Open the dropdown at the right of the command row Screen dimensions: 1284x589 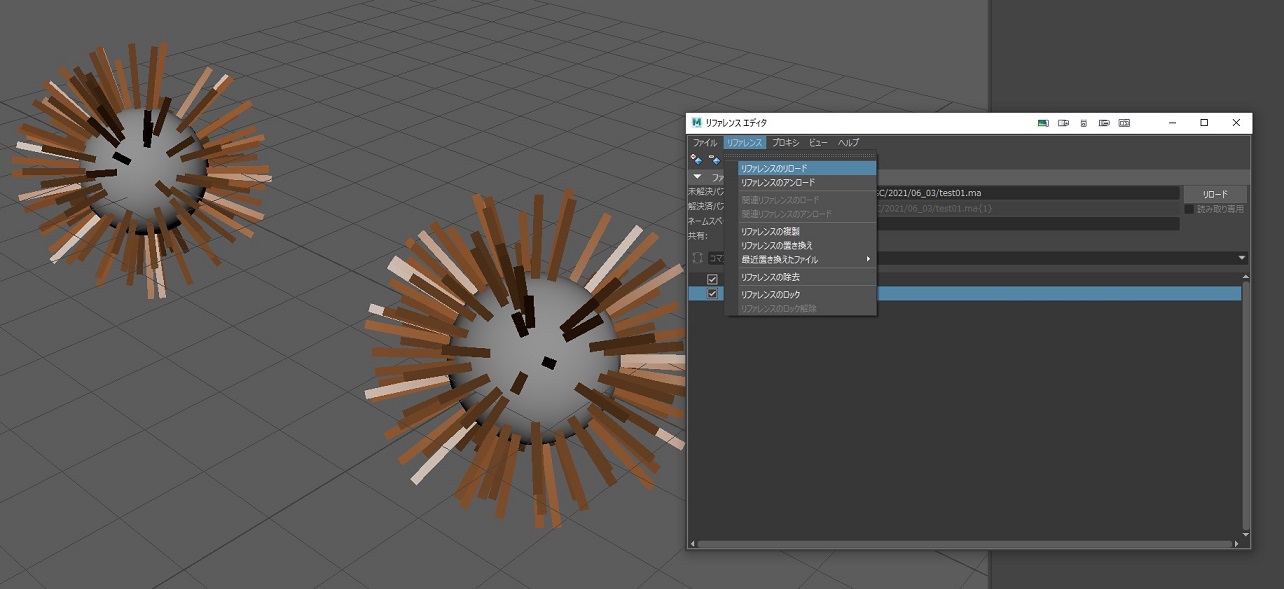tap(1239, 258)
